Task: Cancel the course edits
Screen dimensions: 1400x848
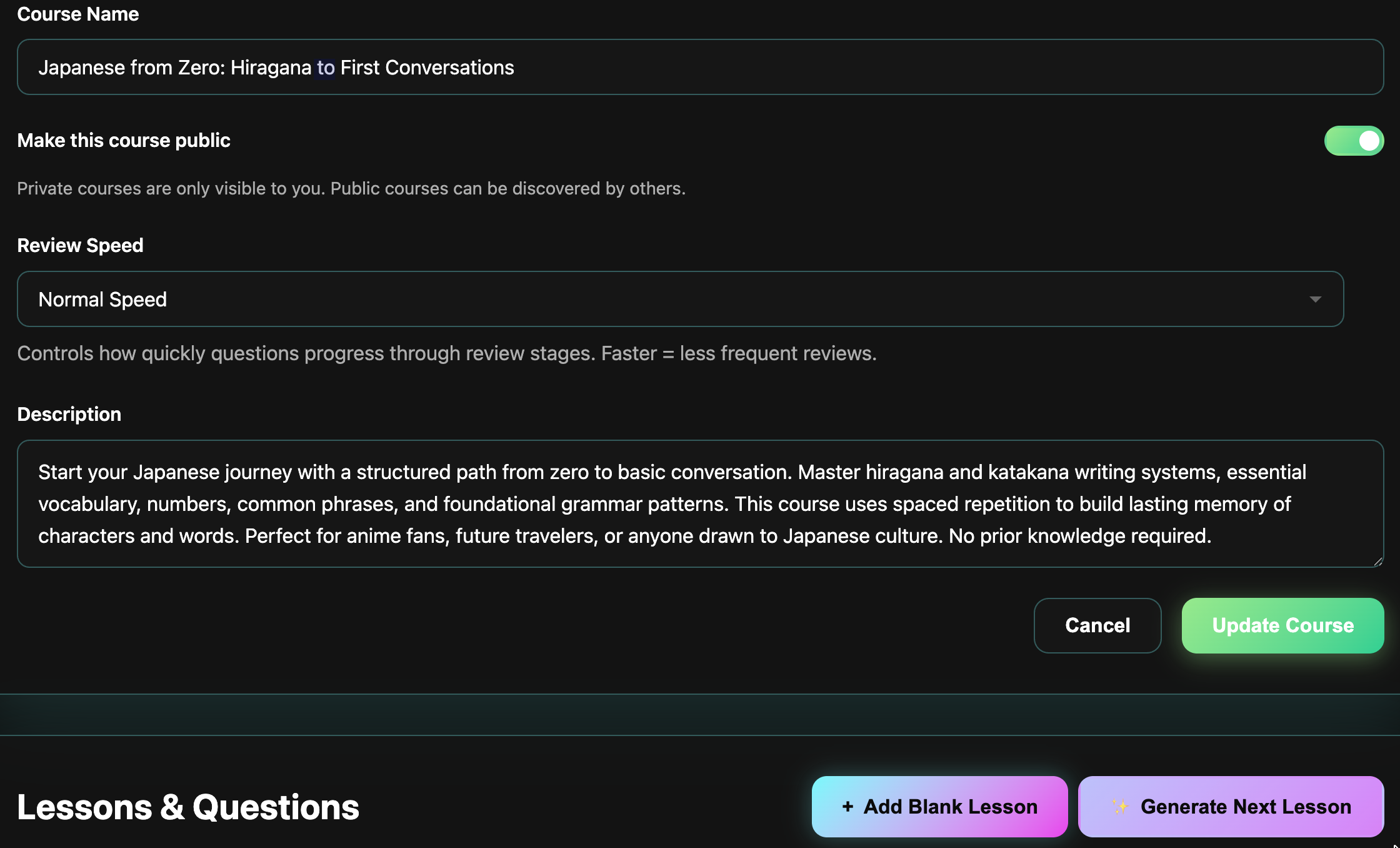Action: tap(1097, 625)
